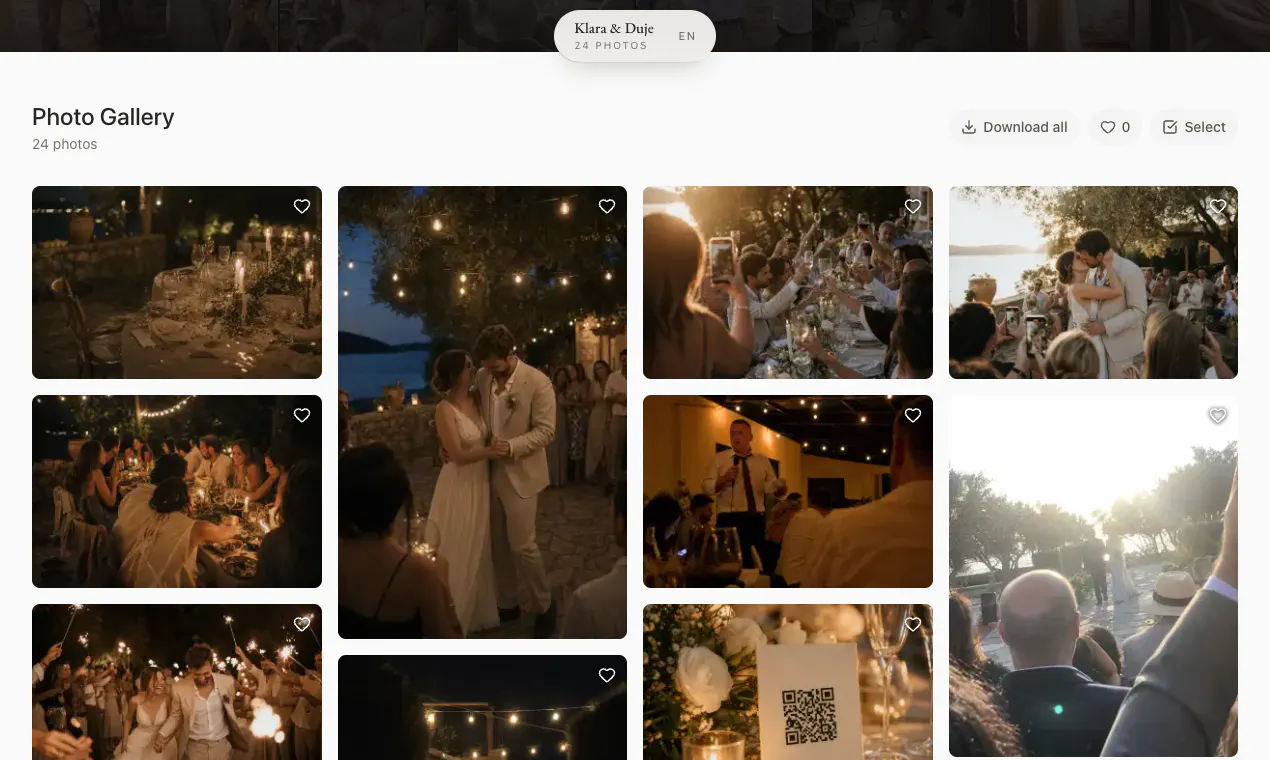Show favorites using the heart 0 counter

click(1115, 127)
